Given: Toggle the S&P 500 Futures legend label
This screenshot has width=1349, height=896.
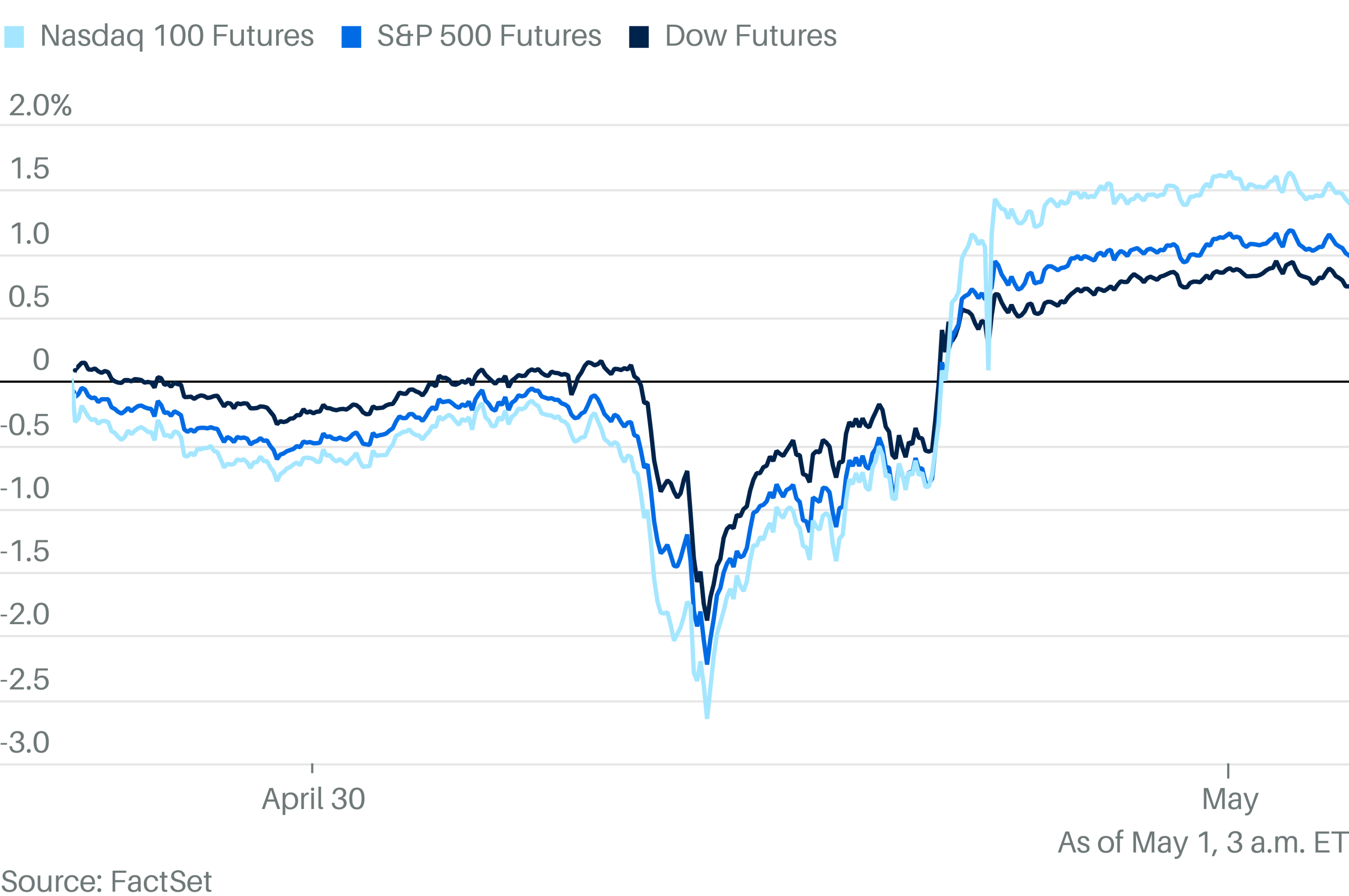Looking at the screenshot, I should pyautogui.click(x=488, y=36).
